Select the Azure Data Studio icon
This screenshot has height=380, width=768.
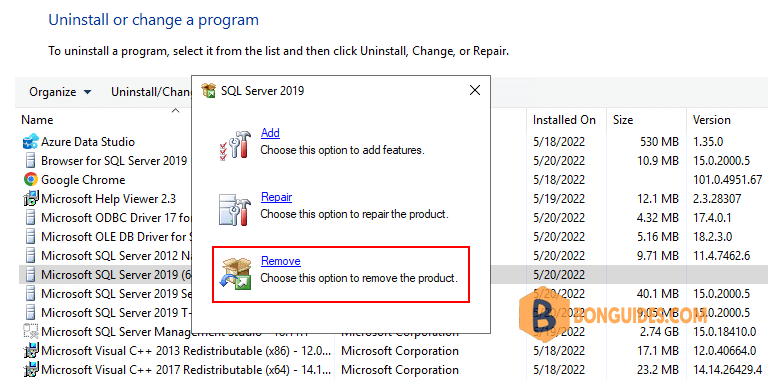pyautogui.click(x=30, y=142)
